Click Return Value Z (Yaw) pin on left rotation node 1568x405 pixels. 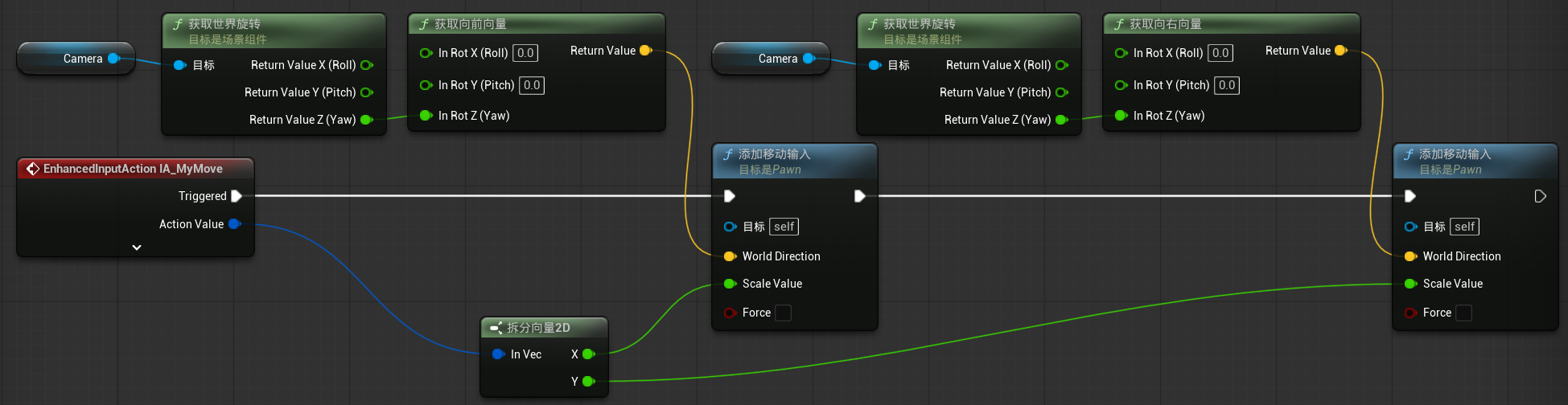click(366, 120)
